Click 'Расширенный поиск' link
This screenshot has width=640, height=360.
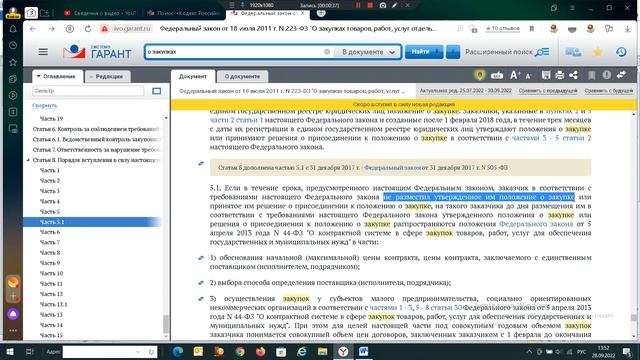click(499, 52)
